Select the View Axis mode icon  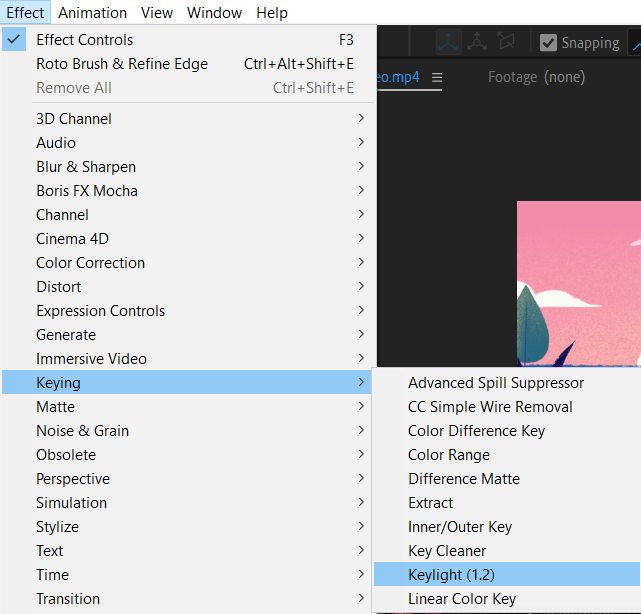(506, 42)
